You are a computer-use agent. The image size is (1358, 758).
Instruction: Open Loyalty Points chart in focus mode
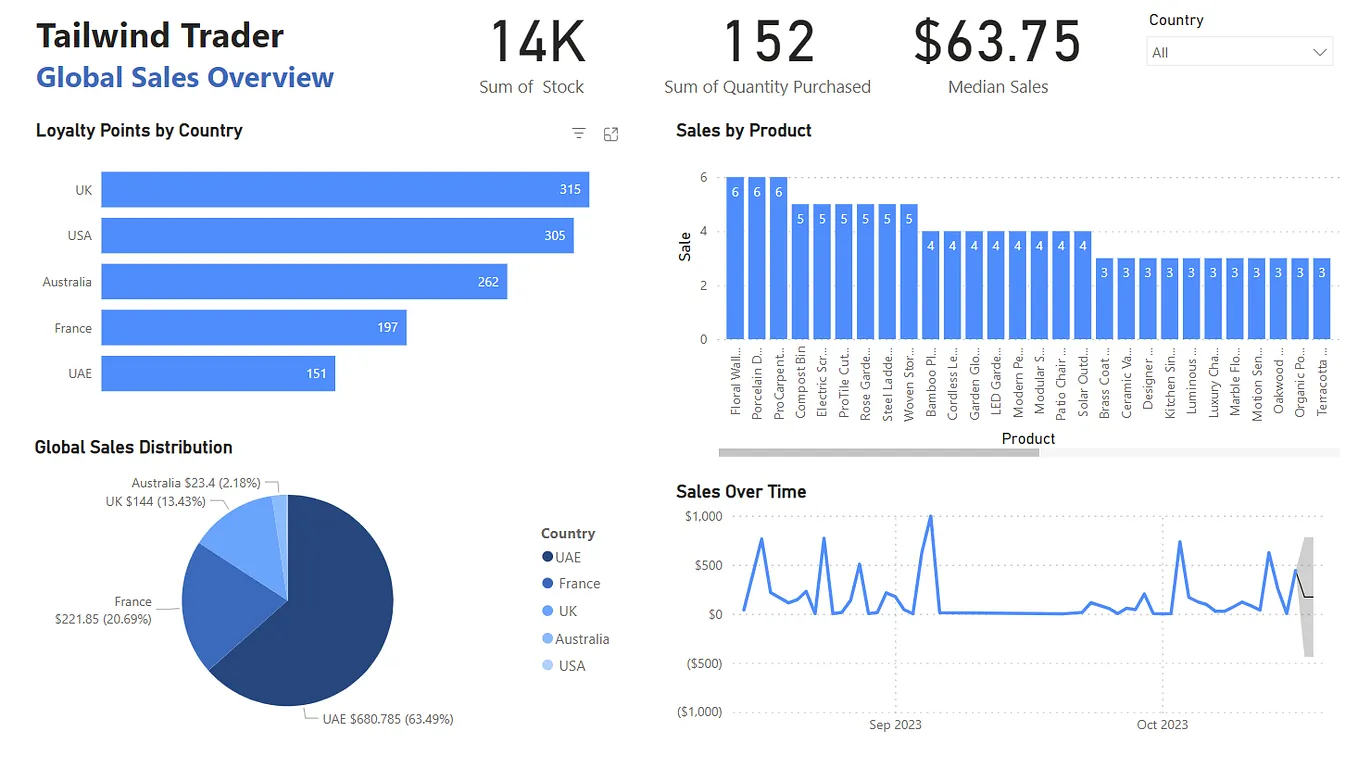pos(610,132)
